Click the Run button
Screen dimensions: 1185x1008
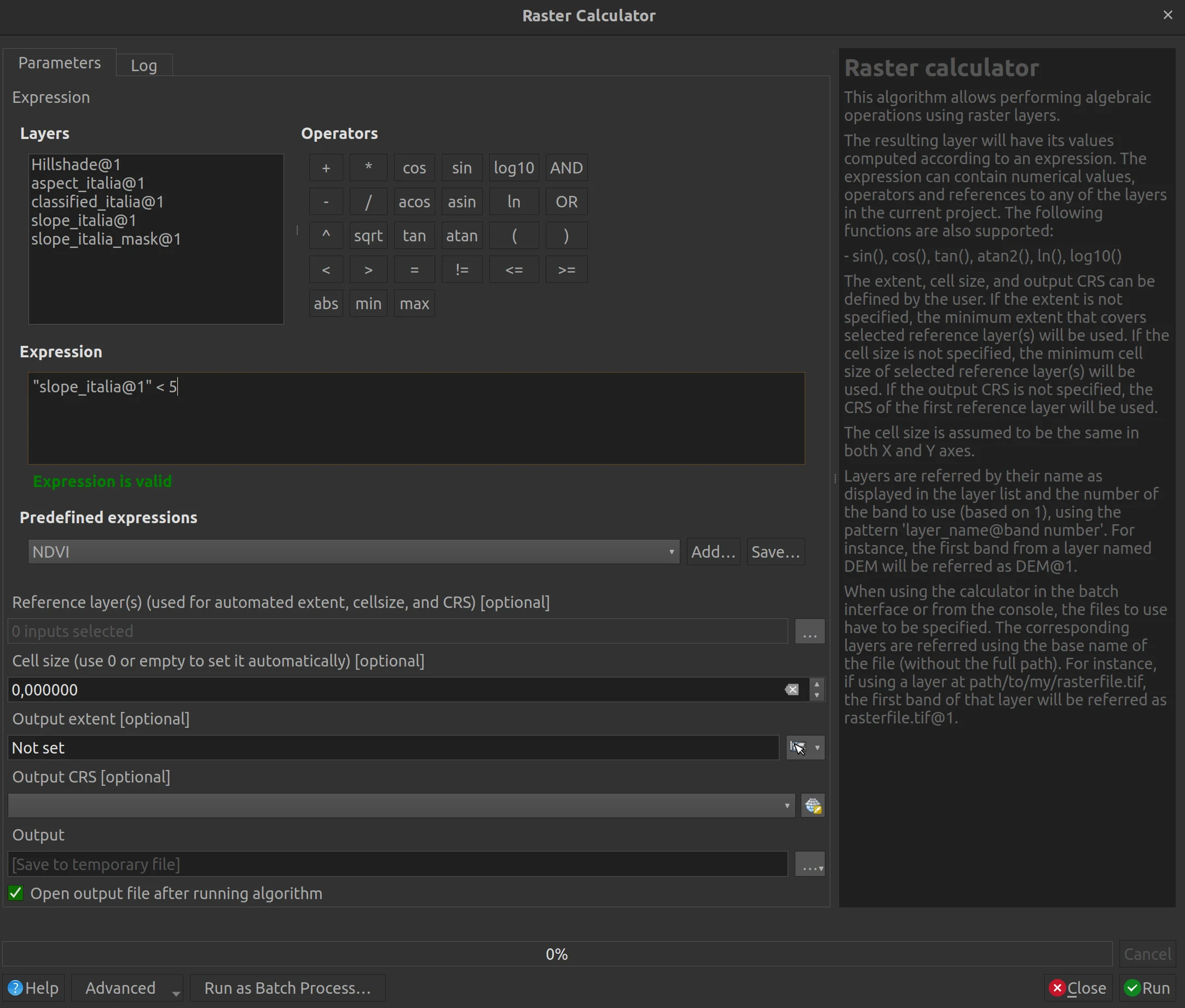1147,988
